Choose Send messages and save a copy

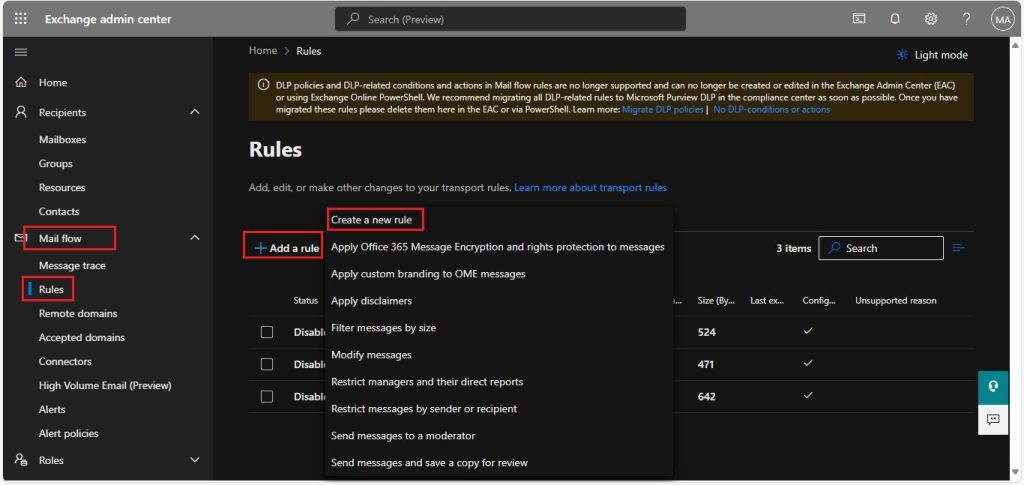(x=429, y=463)
